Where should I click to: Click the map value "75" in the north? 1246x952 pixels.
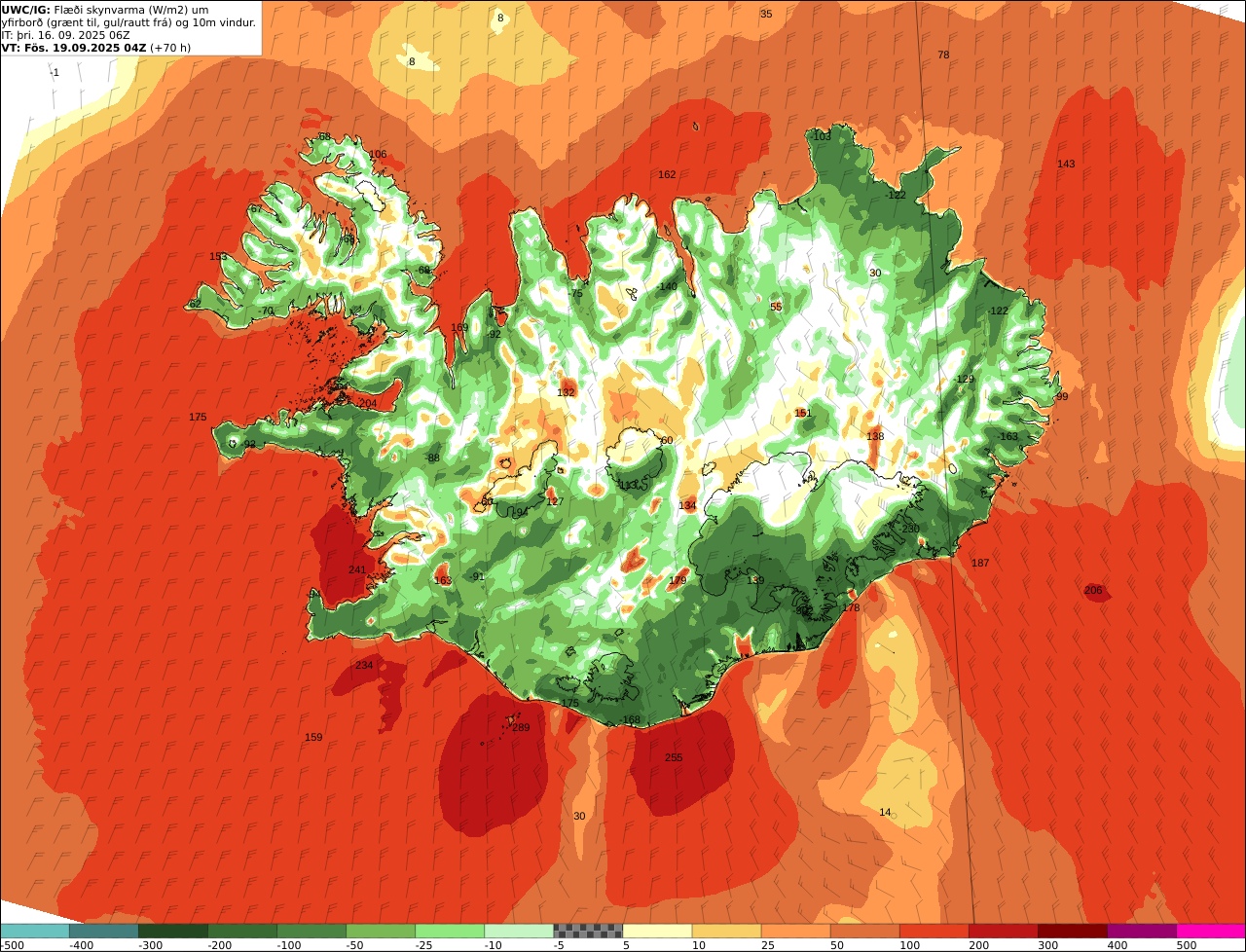tap(576, 293)
